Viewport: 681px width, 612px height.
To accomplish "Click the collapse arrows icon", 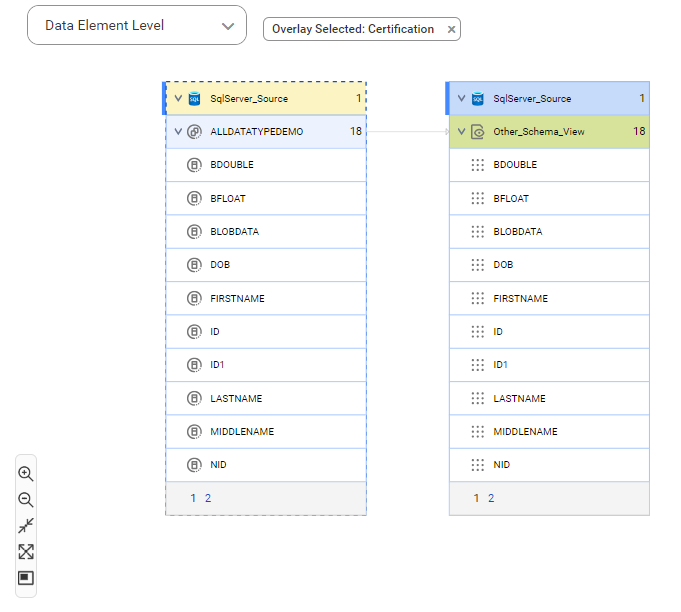I will pyautogui.click(x=26, y=526).
